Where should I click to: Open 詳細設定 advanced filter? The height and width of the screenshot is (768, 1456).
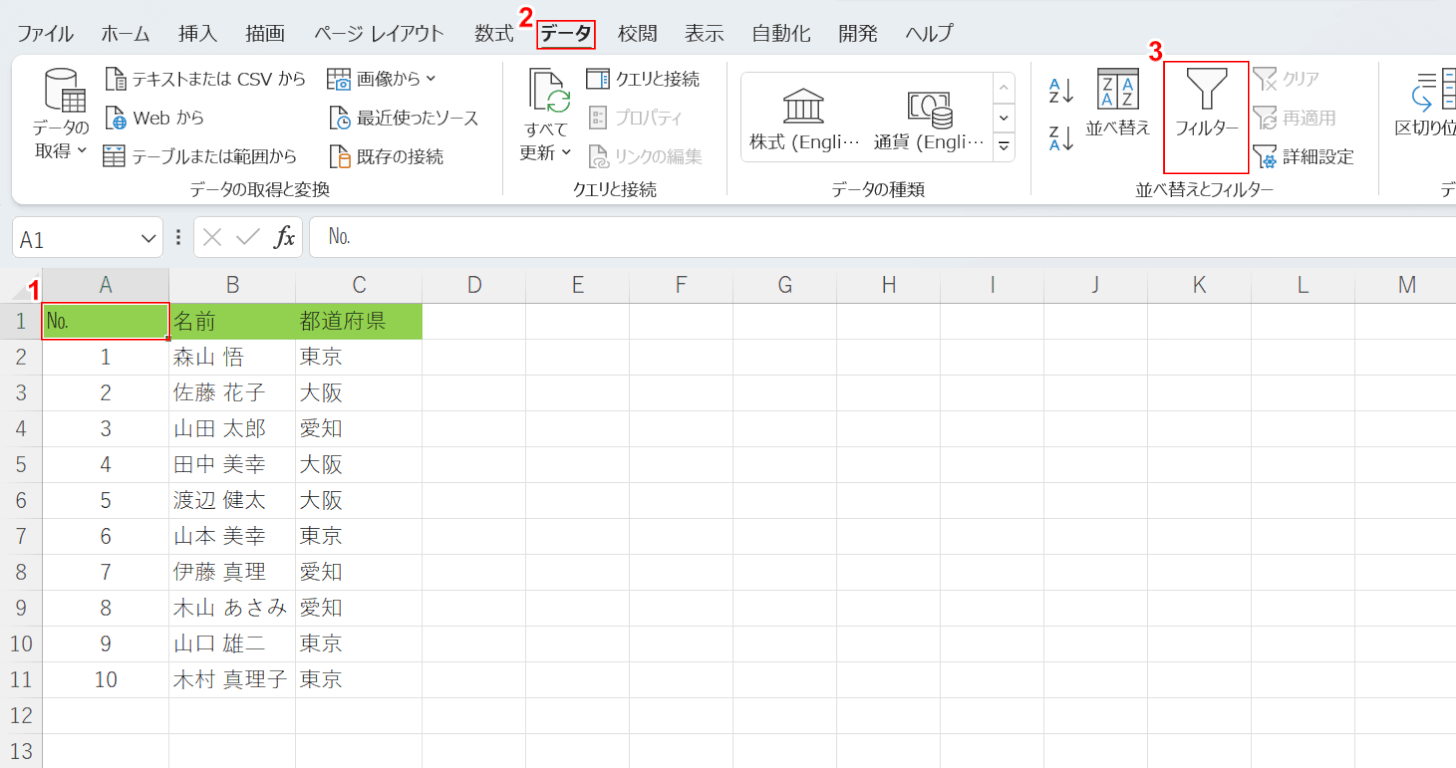(1304, 156)
